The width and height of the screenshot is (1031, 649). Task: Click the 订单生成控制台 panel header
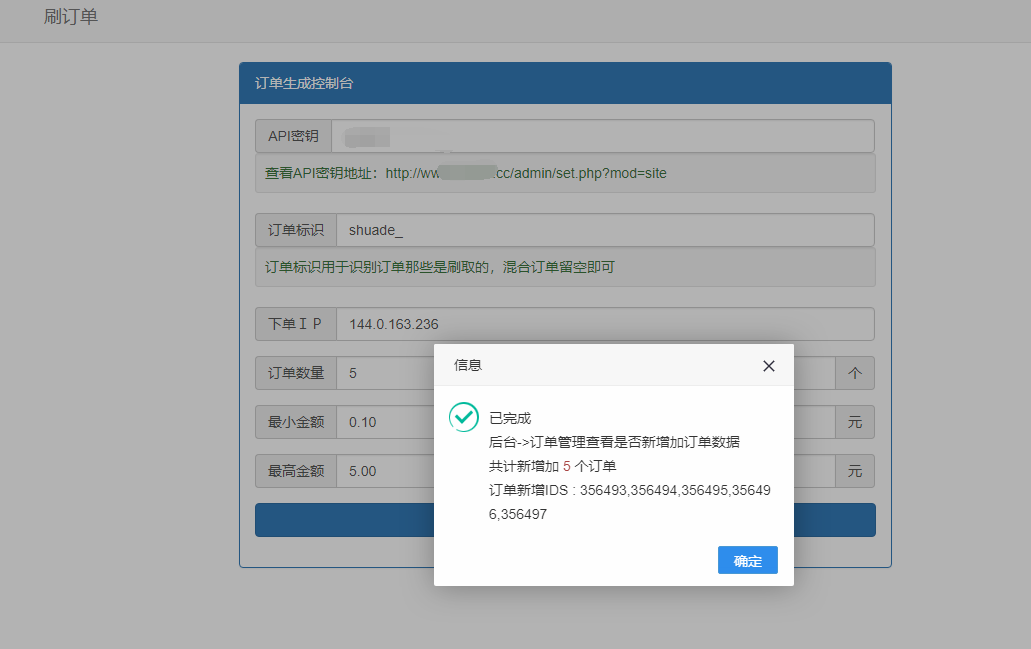(565, 83)
